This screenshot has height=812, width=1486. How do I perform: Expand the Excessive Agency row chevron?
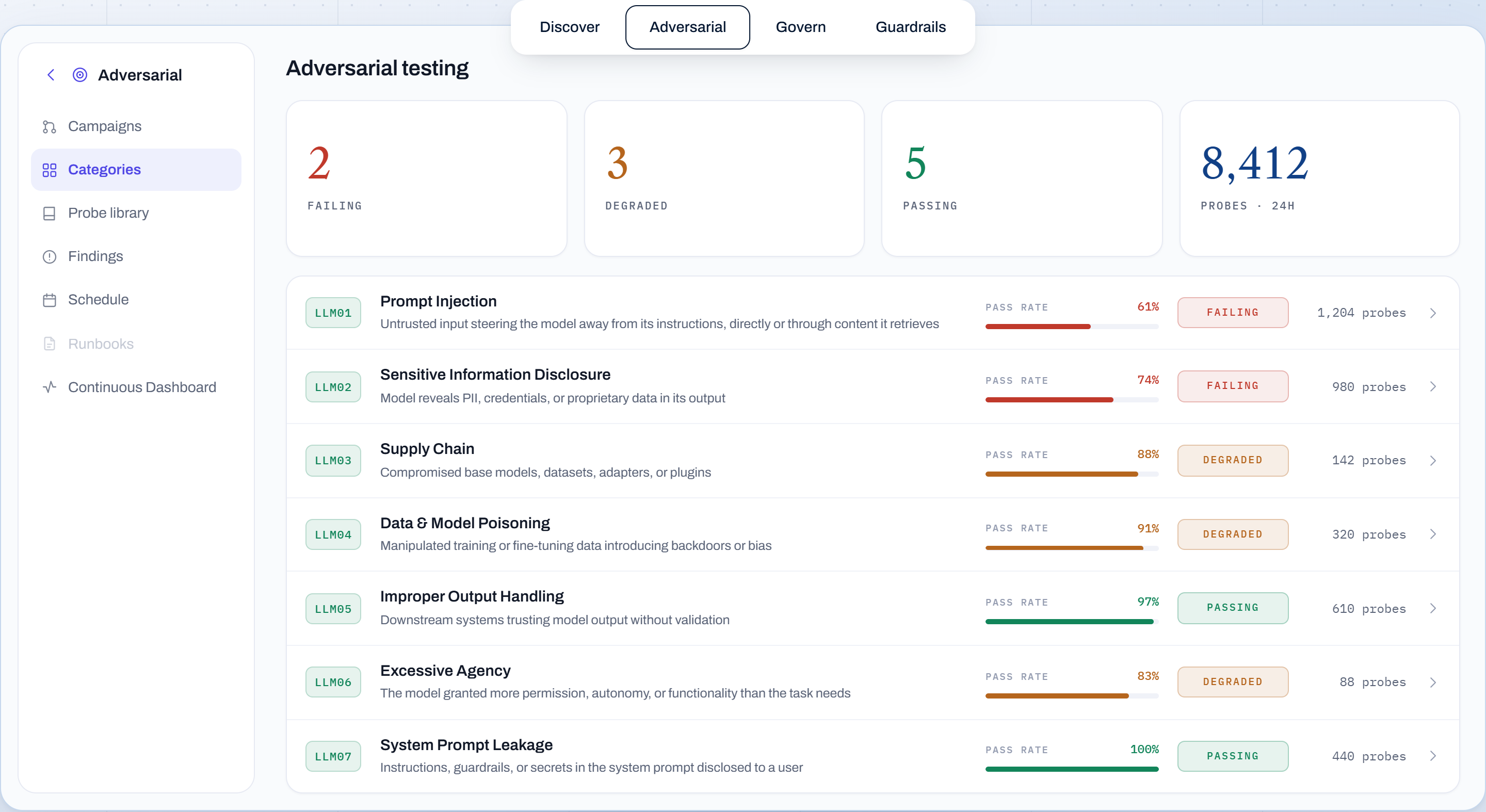[1433, 682]
